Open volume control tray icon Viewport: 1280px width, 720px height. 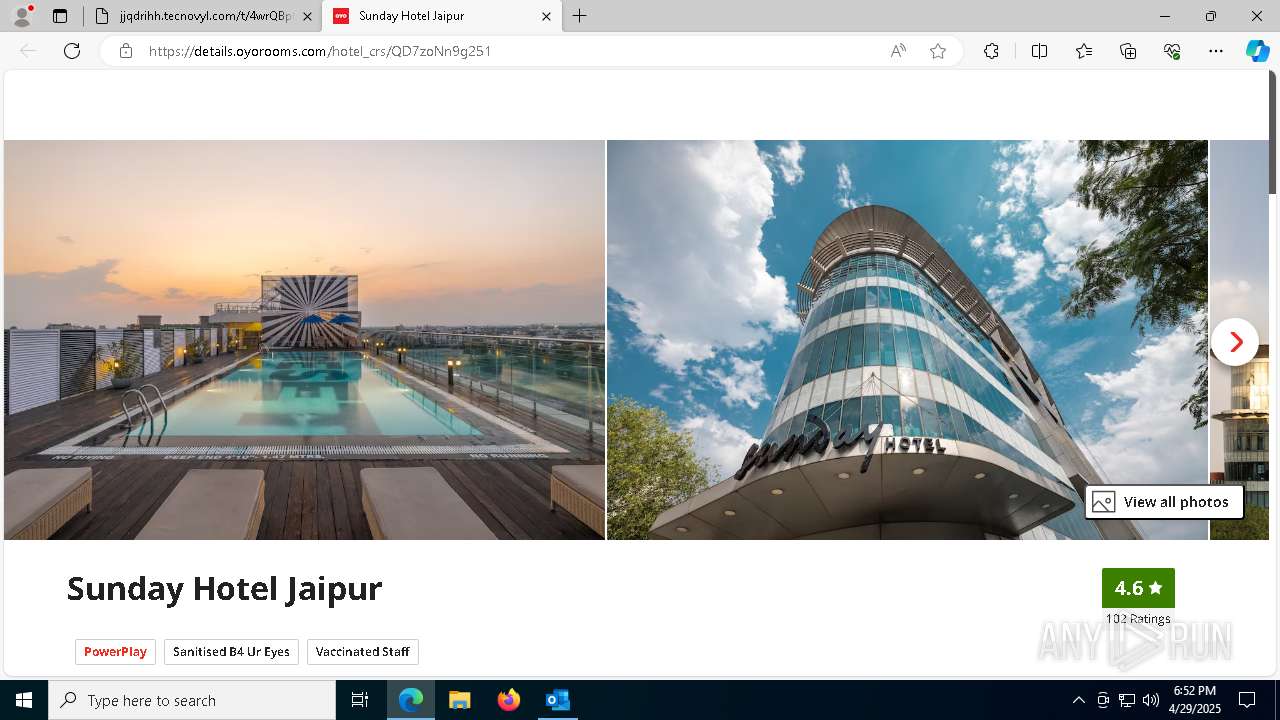(1151, 700)
